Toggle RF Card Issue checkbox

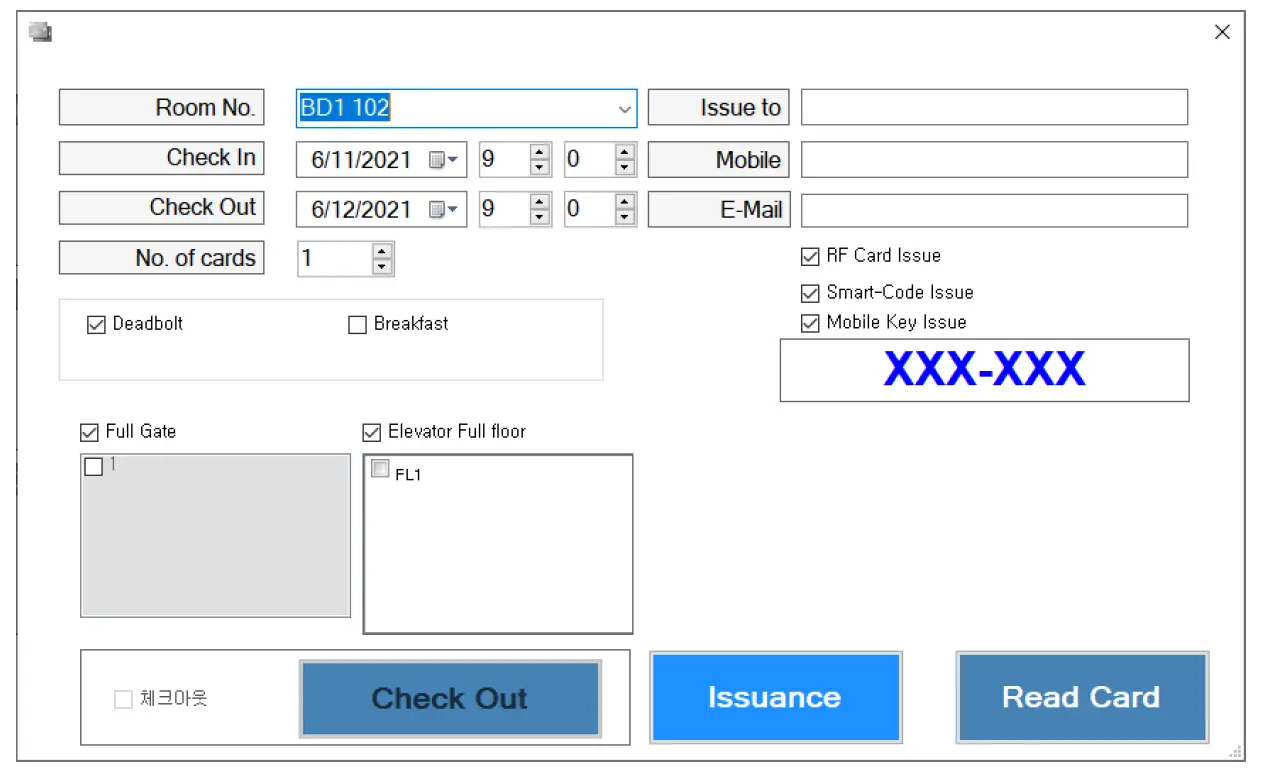click(810, 257)
